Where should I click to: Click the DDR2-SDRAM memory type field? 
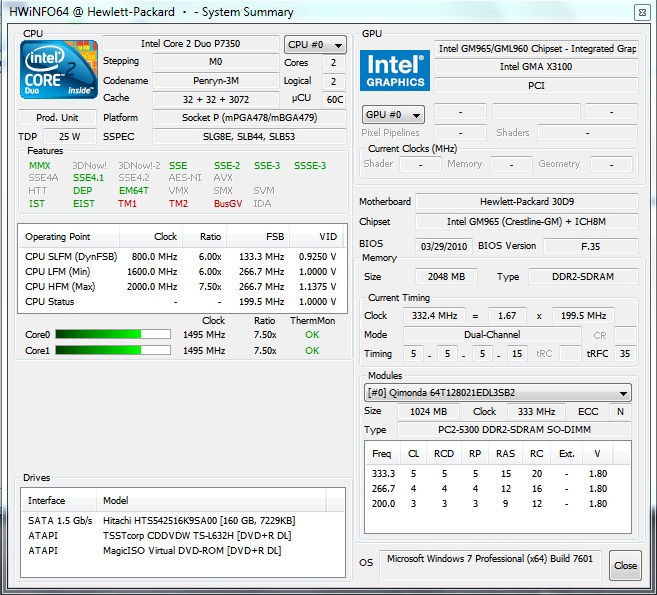[x=583, y=277]
